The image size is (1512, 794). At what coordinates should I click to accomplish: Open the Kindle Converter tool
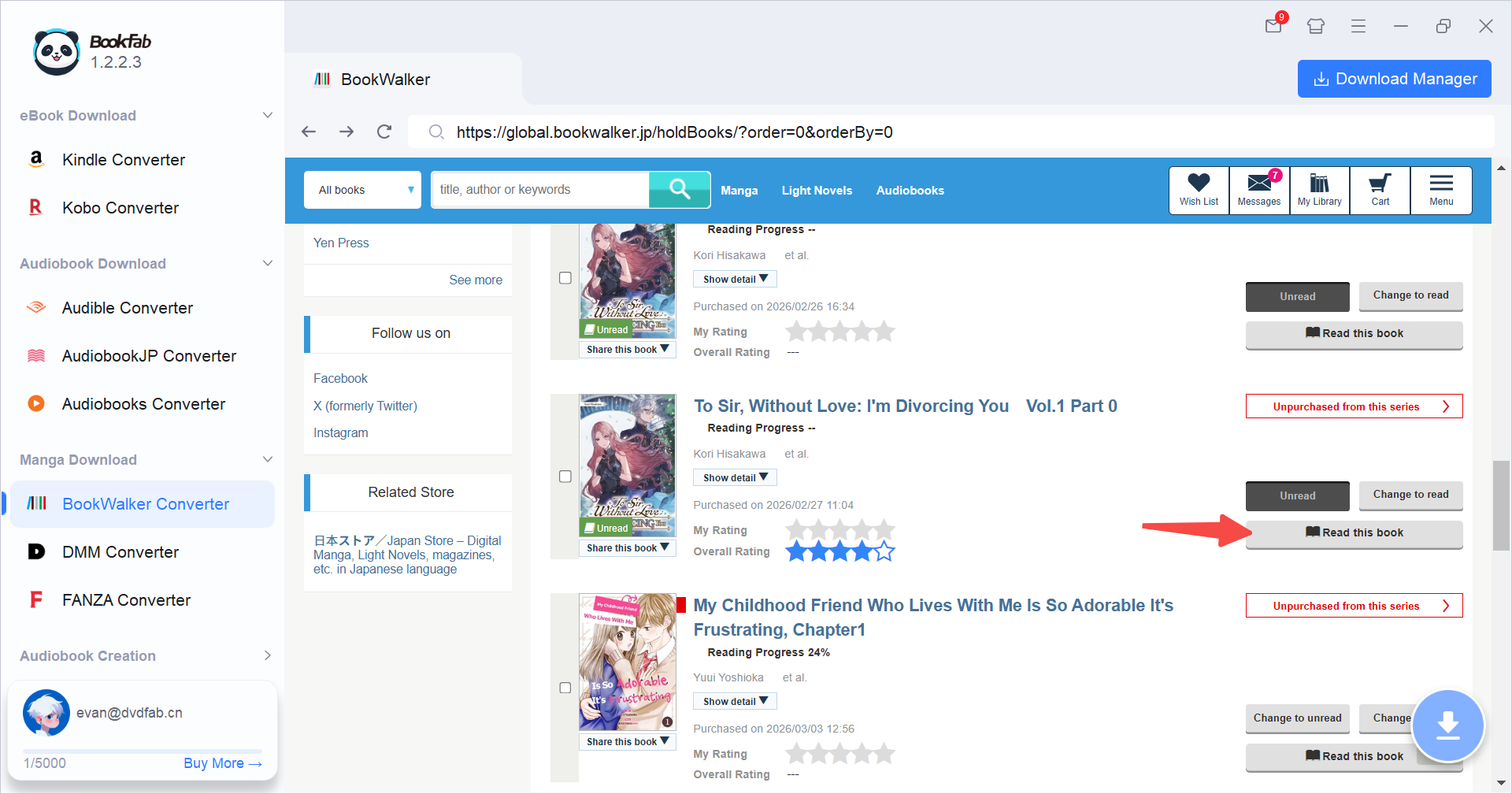124,159
